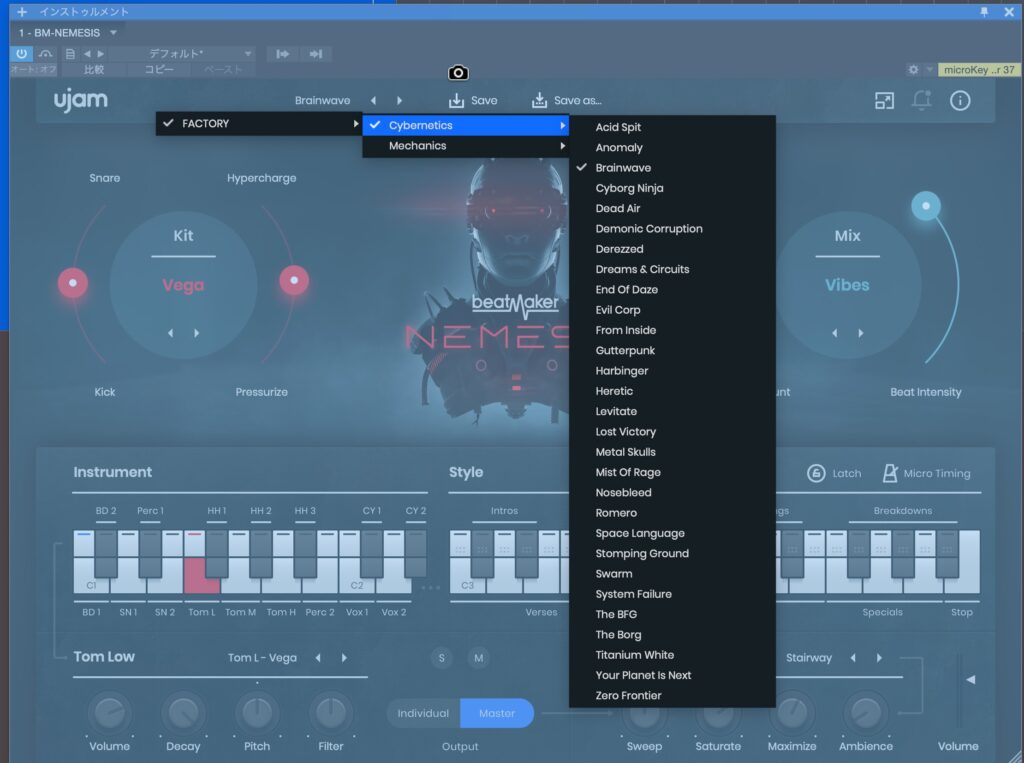Click the pin icon in title bar

tap(984, 12)
